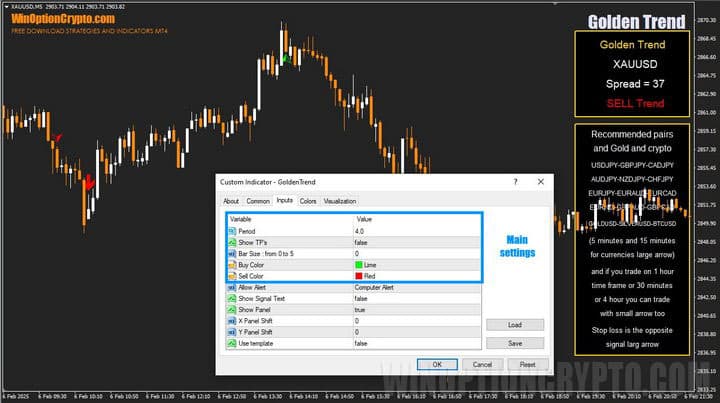
Task: Click the Sell Color variable icon
Action: [232, 276]
